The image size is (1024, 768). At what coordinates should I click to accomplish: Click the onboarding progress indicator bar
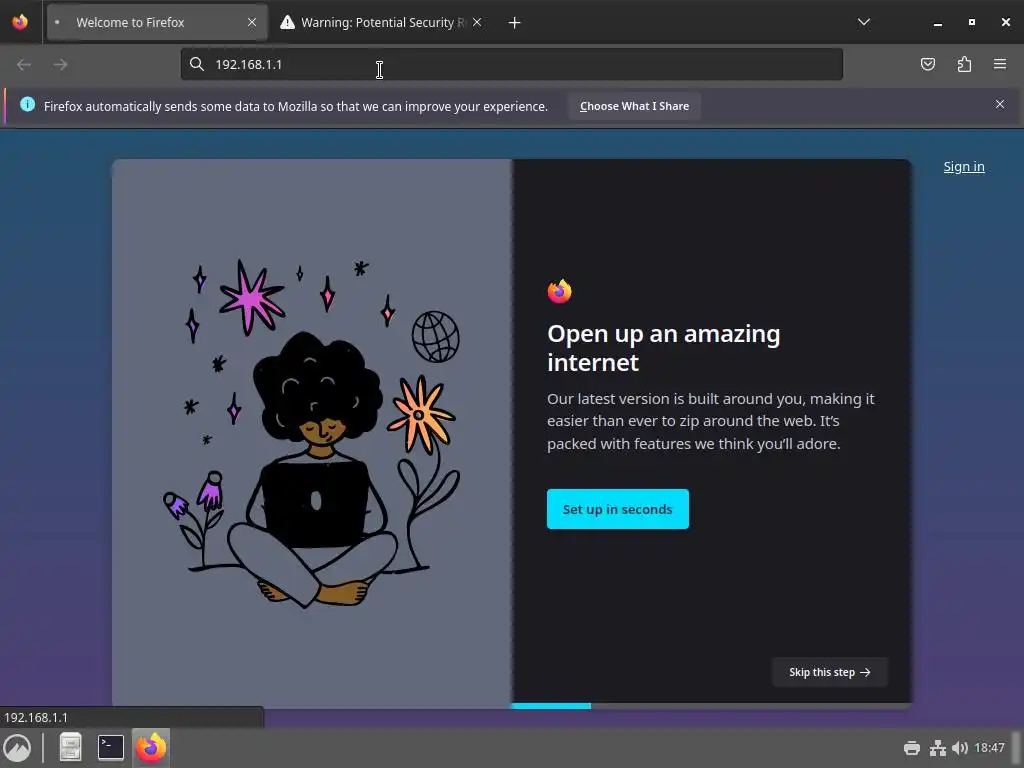pyautogui.click(x=711, y=706)
